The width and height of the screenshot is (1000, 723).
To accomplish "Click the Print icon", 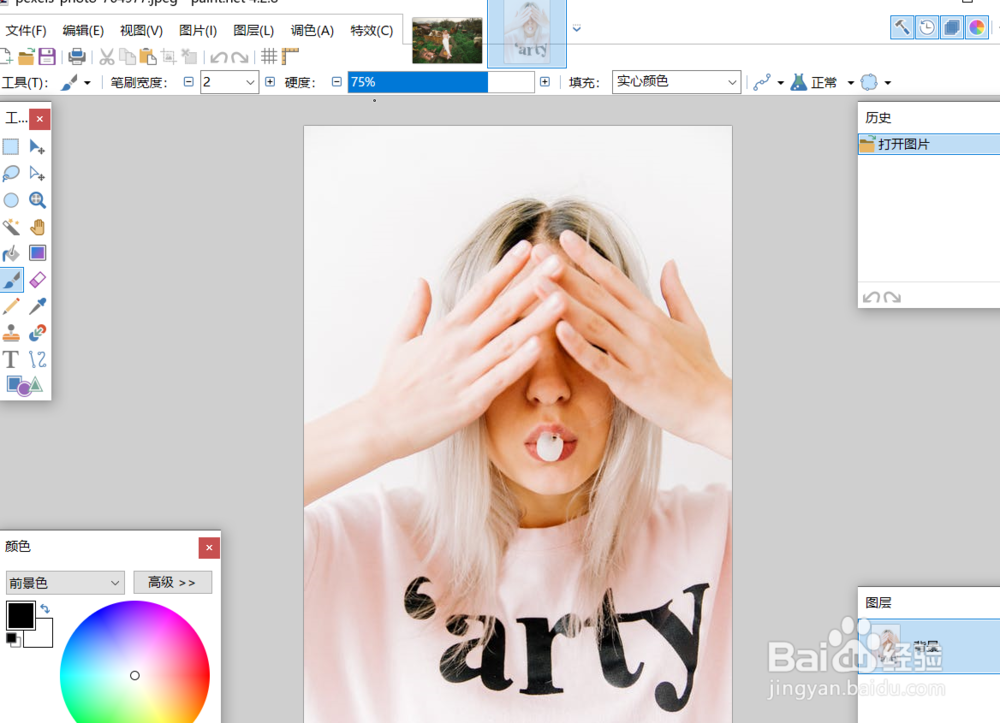I will (x=77, y=57).
